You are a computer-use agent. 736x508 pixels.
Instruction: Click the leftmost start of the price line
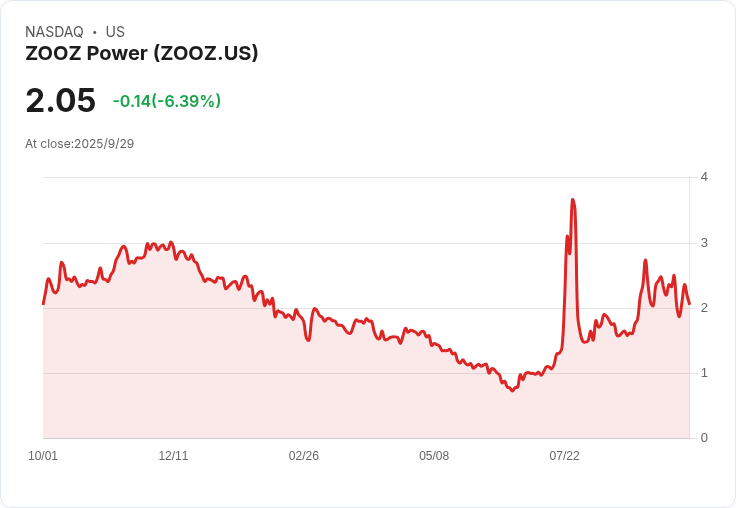pos(43,304)
